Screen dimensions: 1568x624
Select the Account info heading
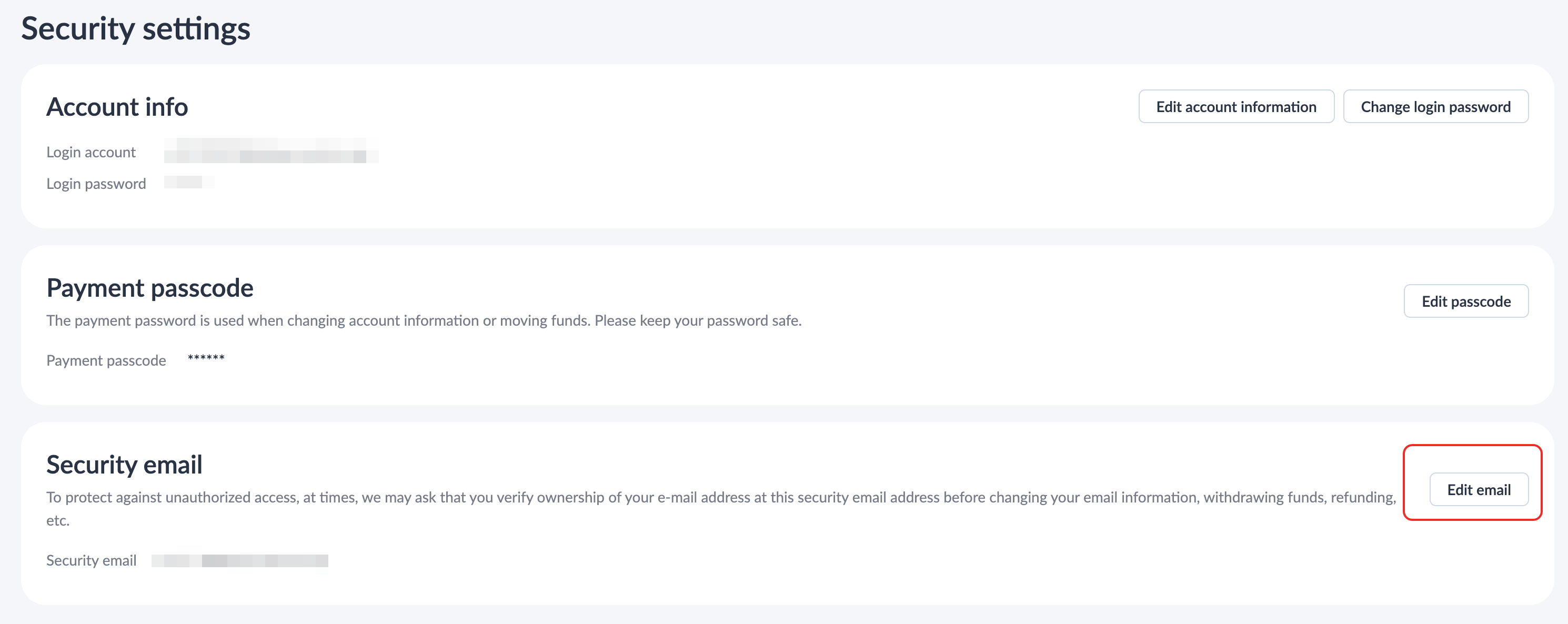pos(117,106)
